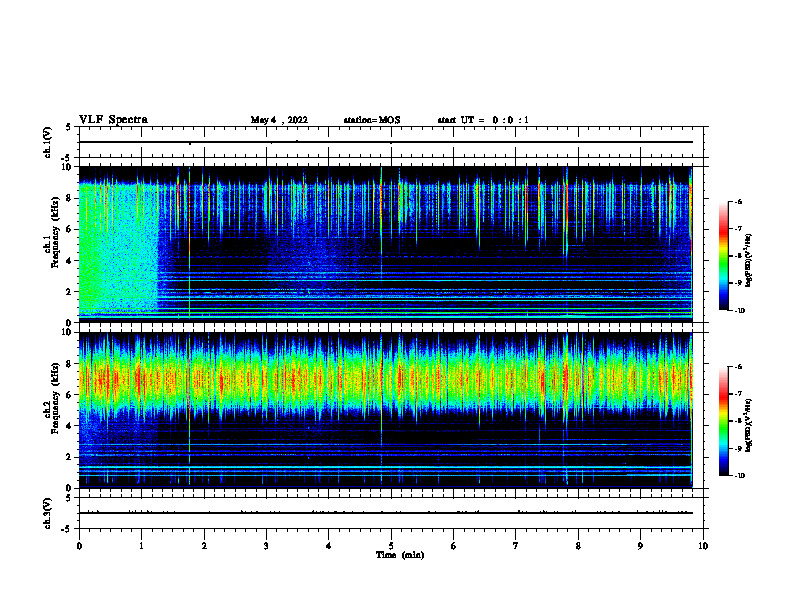Click the ch.2 spectrogram color scale bar
Image resolution: width=792 pixels, height=612 pixels.
point(723,421)
